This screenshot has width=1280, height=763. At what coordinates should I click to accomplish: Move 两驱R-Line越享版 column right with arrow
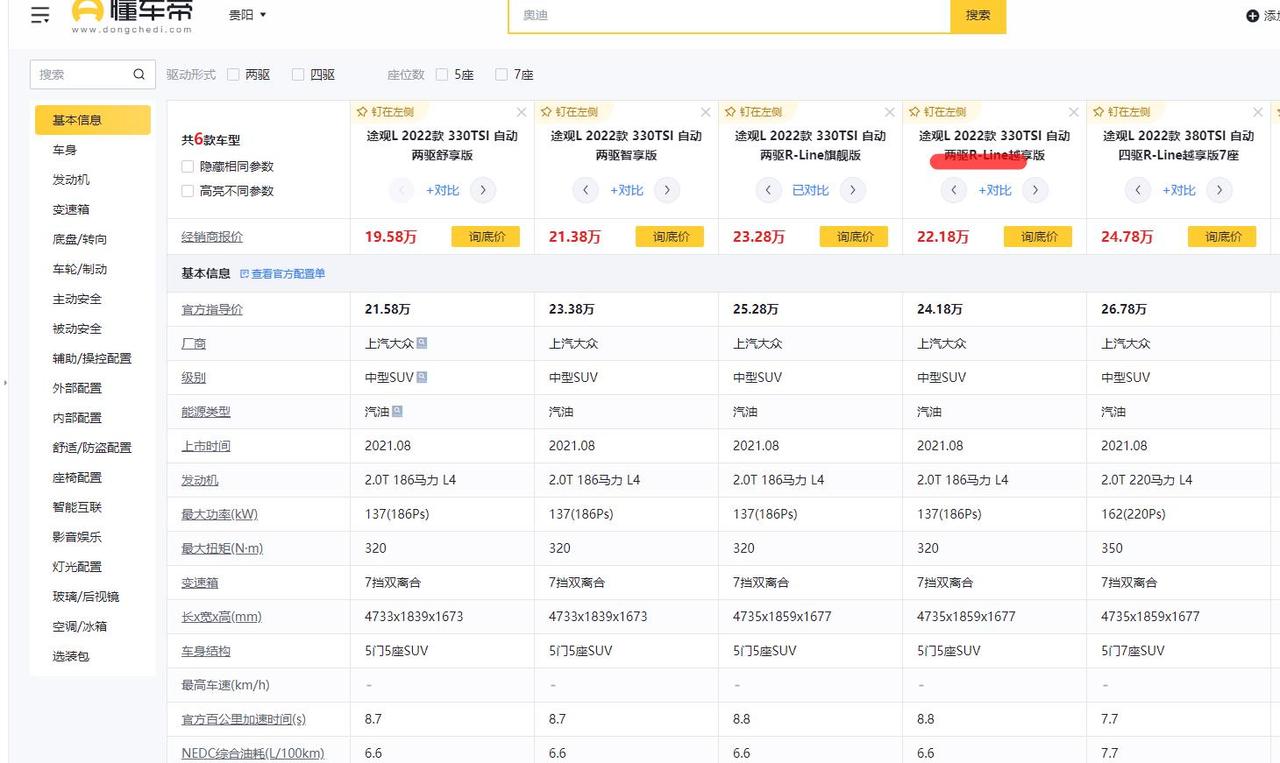pos(1035,190)
